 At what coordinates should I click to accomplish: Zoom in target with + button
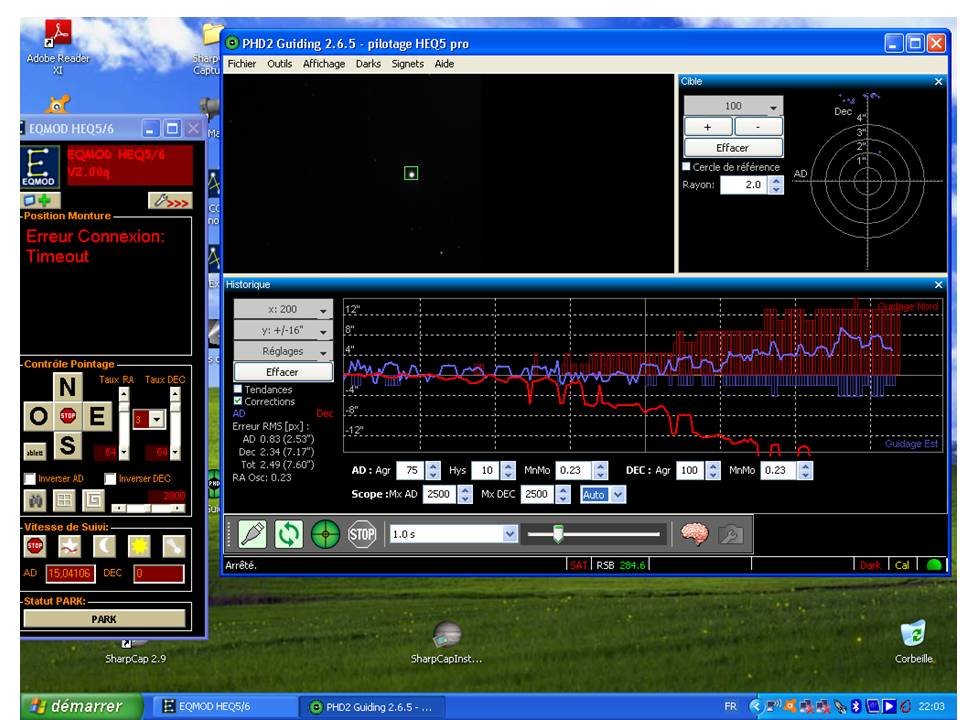[x=708, y=127]
